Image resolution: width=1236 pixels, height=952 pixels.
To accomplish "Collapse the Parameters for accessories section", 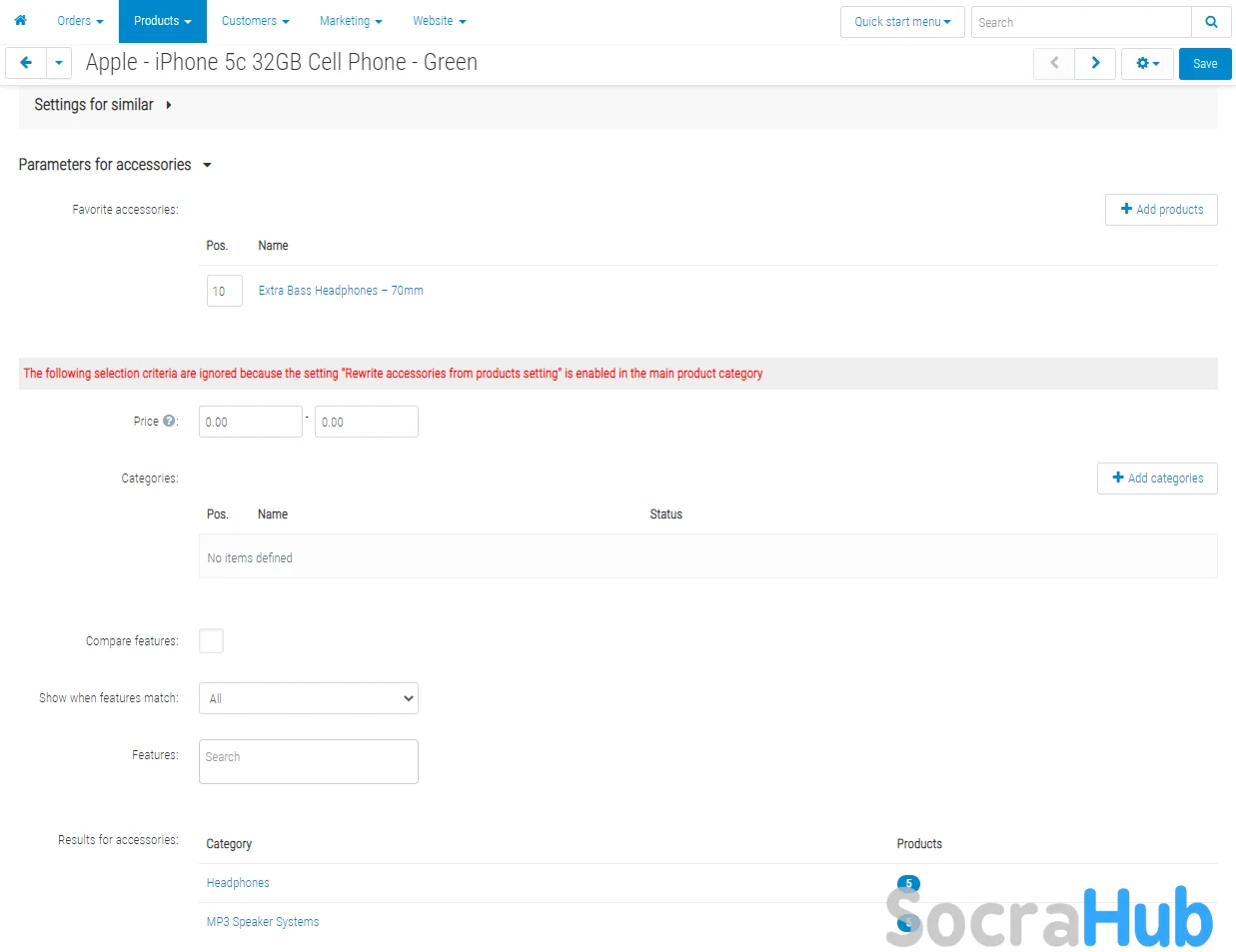I will (115, 165).
